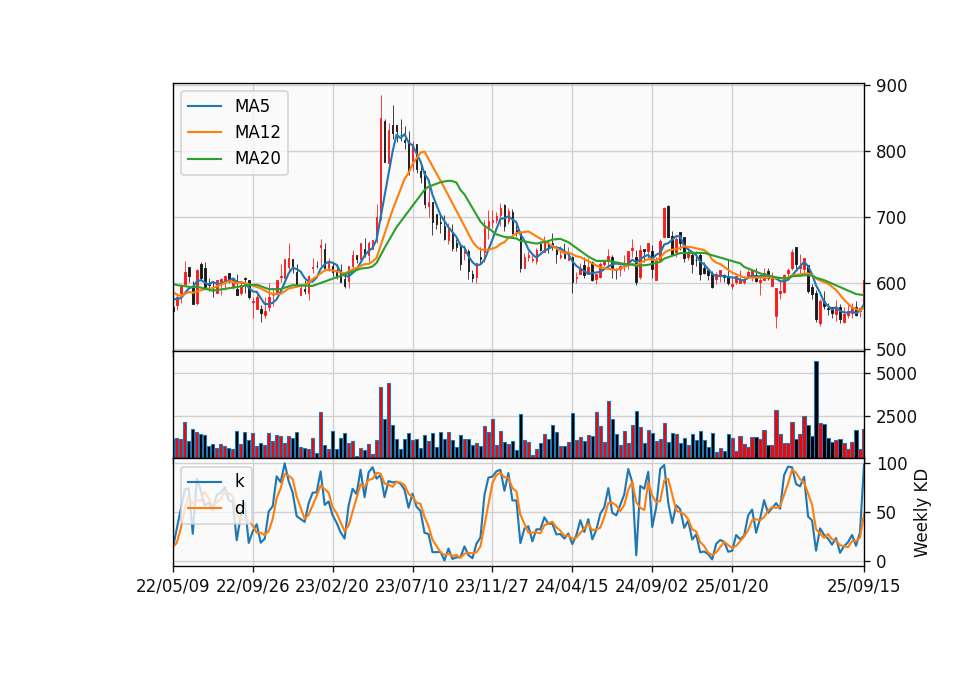Image resolution: width=960 pixels, height=690 pixels.
Task: Click the 25/09/15 date tick label
Action: [x=864, y=586]
